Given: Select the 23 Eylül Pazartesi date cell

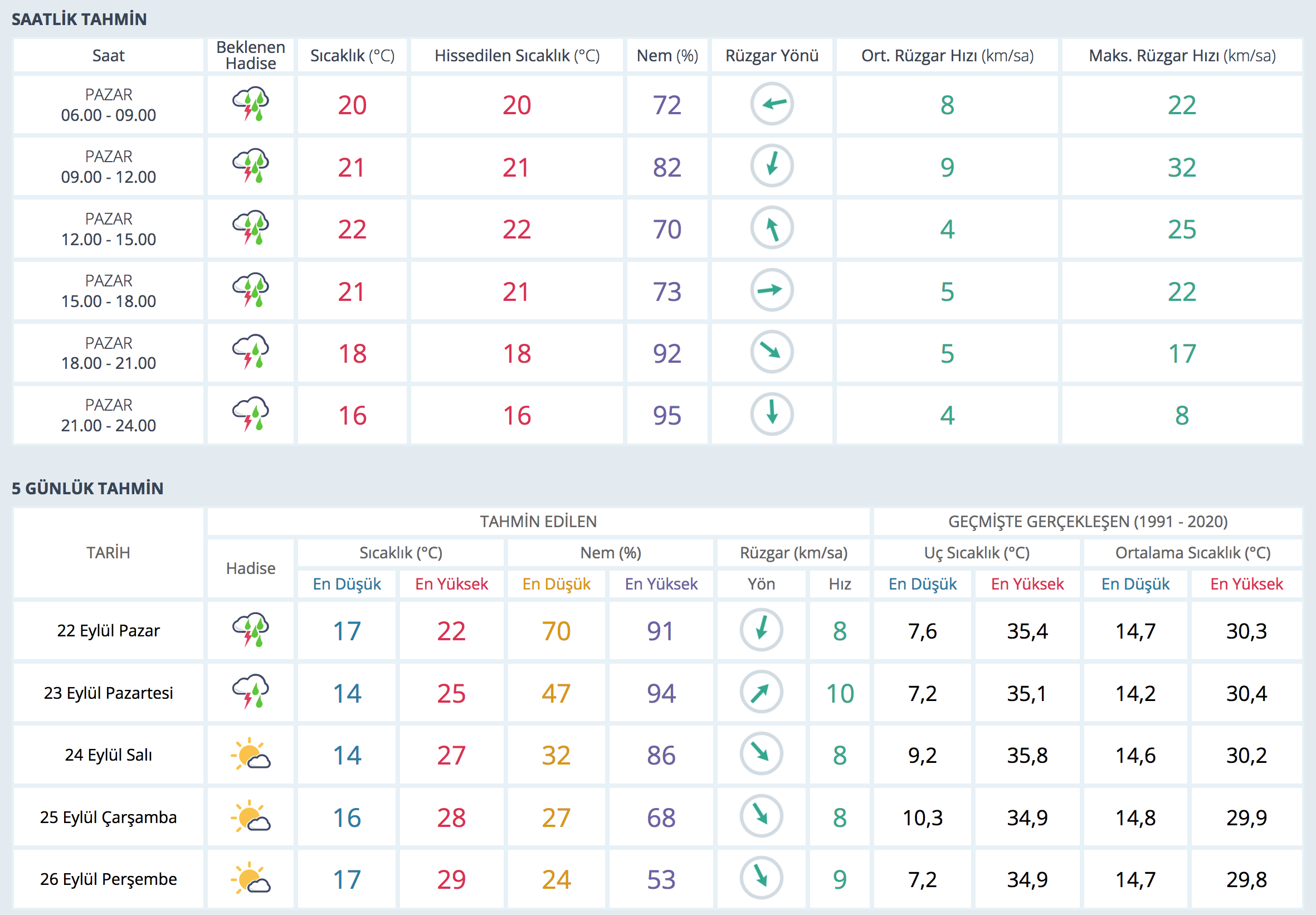Looking at the screenshot, I should point(108,693).
